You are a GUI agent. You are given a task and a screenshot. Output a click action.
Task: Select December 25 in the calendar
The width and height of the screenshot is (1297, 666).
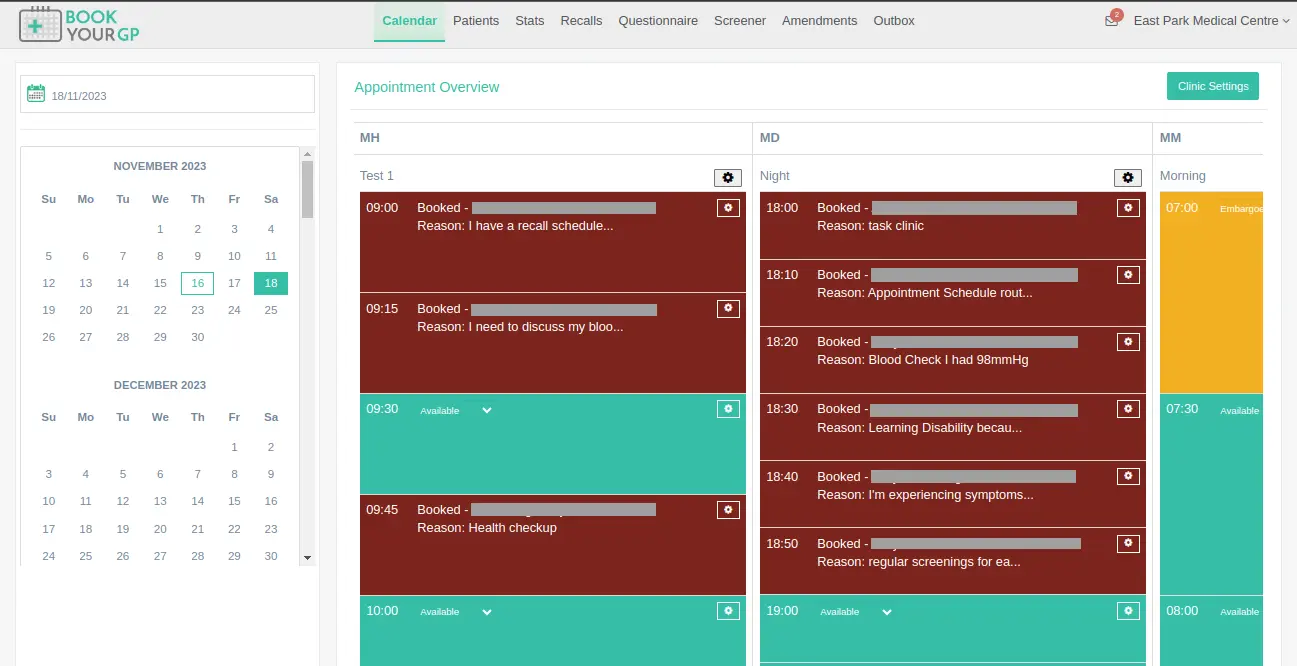[x=86, y=556]
